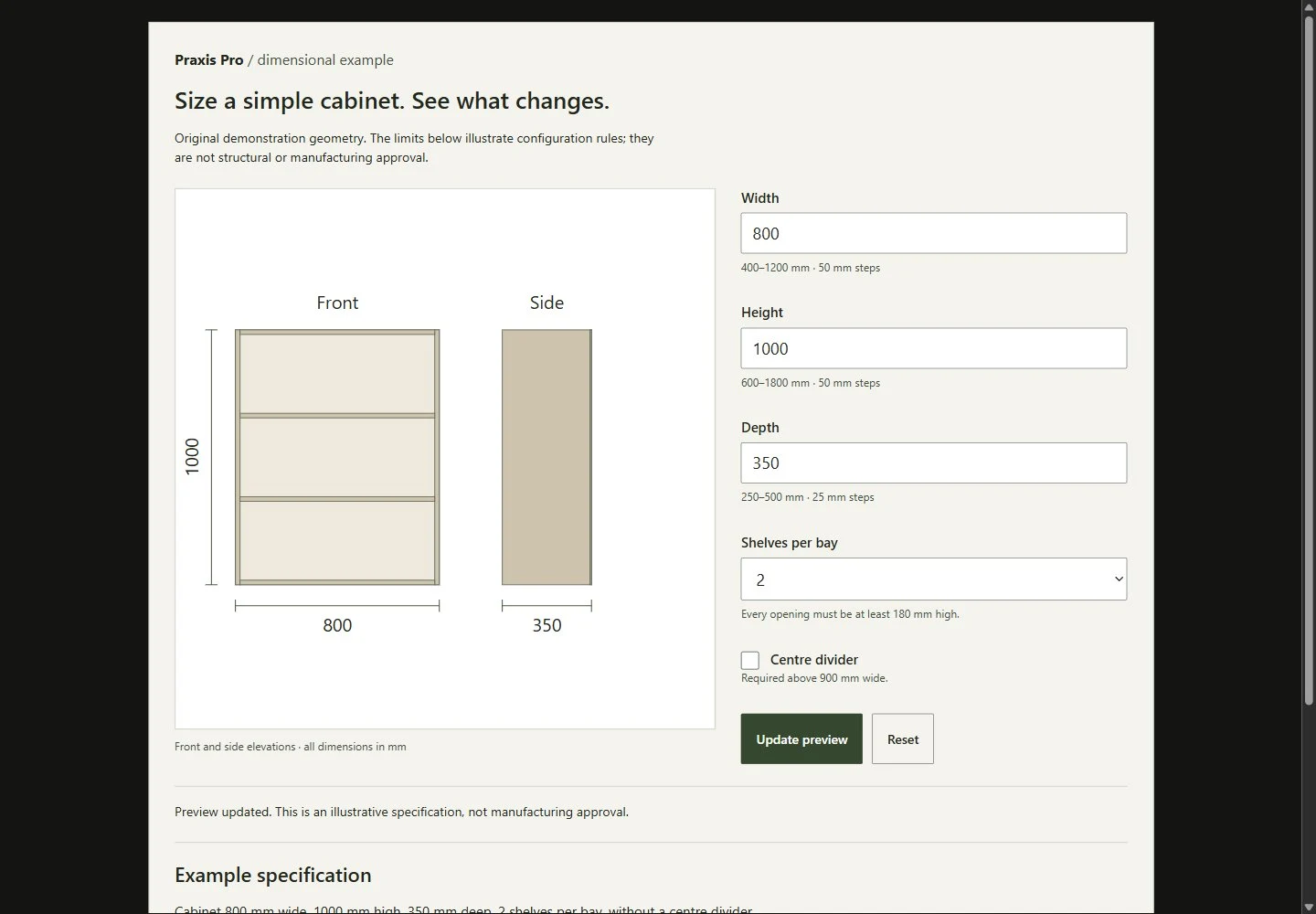Click the scrollbar up arrow
This screenshot has height=914, width=1316.
pos(1309,6)
